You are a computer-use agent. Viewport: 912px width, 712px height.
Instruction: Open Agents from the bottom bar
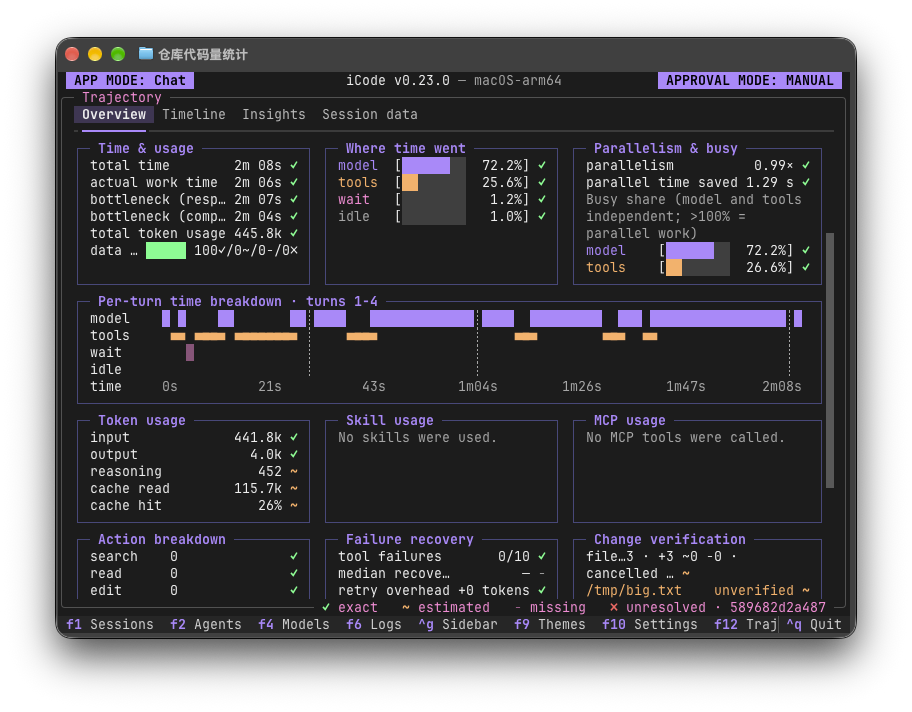click(205, 624)
